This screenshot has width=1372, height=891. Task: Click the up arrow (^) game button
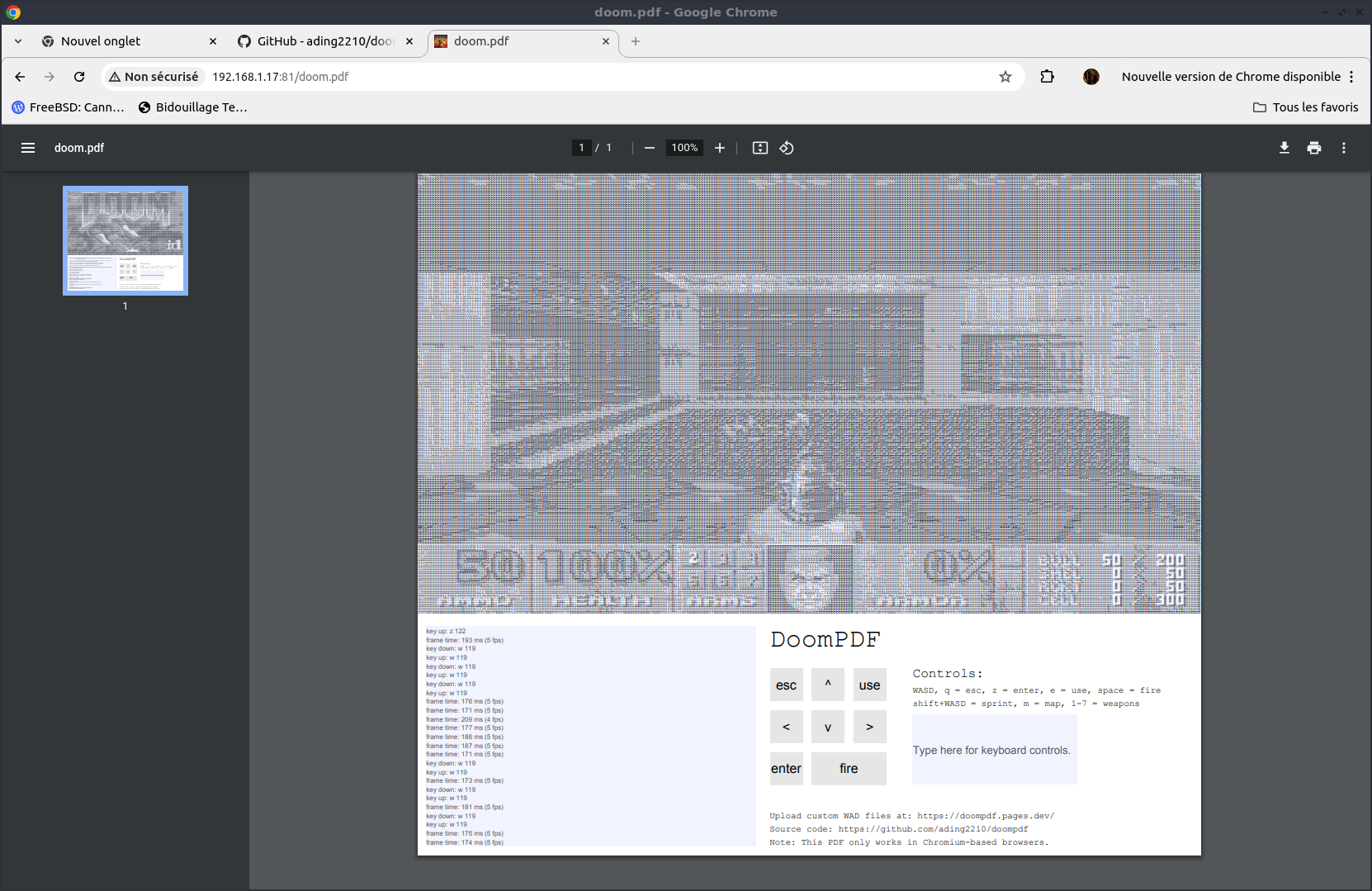coord(828,685)
